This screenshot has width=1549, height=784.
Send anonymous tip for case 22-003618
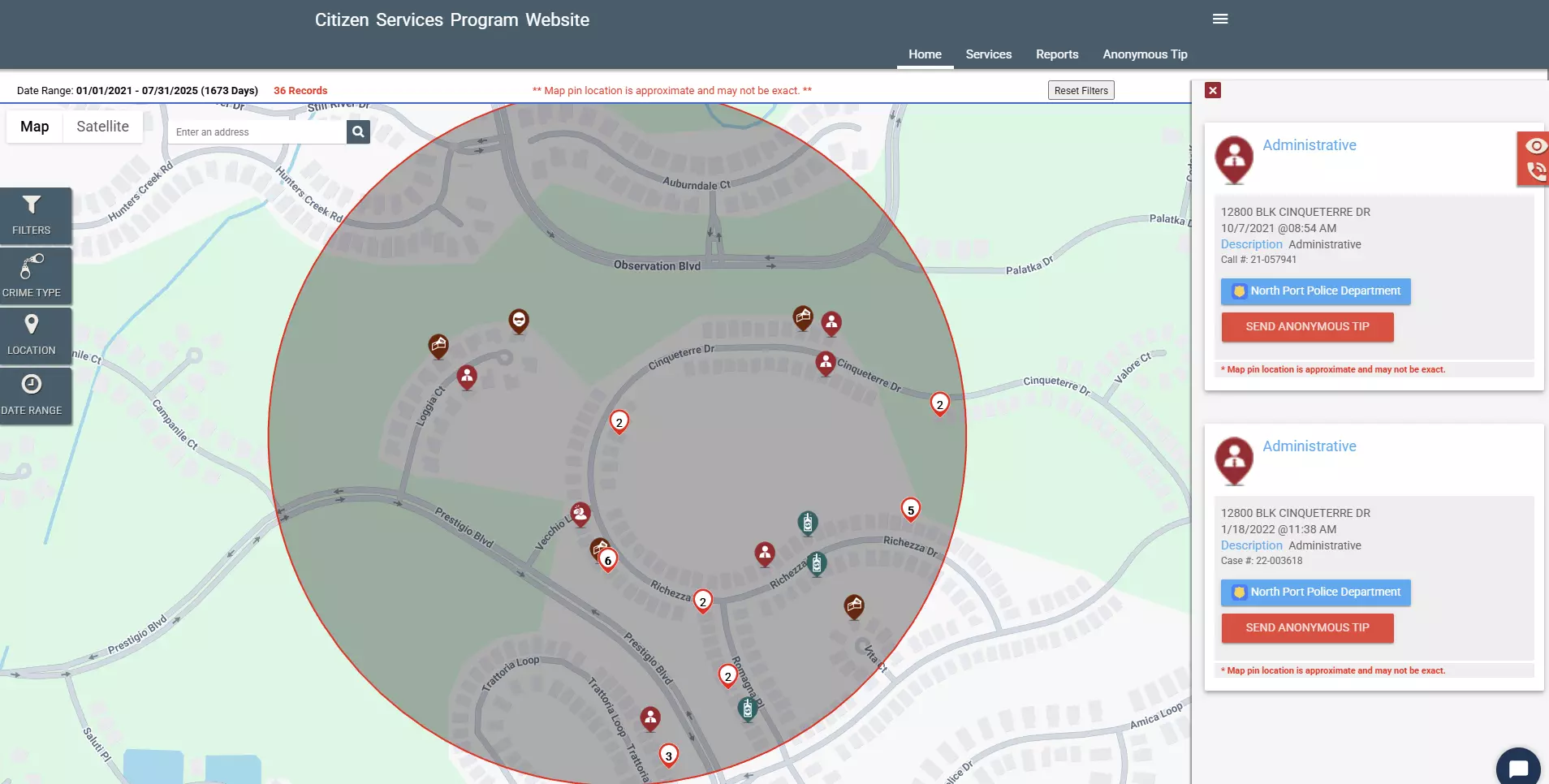(1307, 628)
